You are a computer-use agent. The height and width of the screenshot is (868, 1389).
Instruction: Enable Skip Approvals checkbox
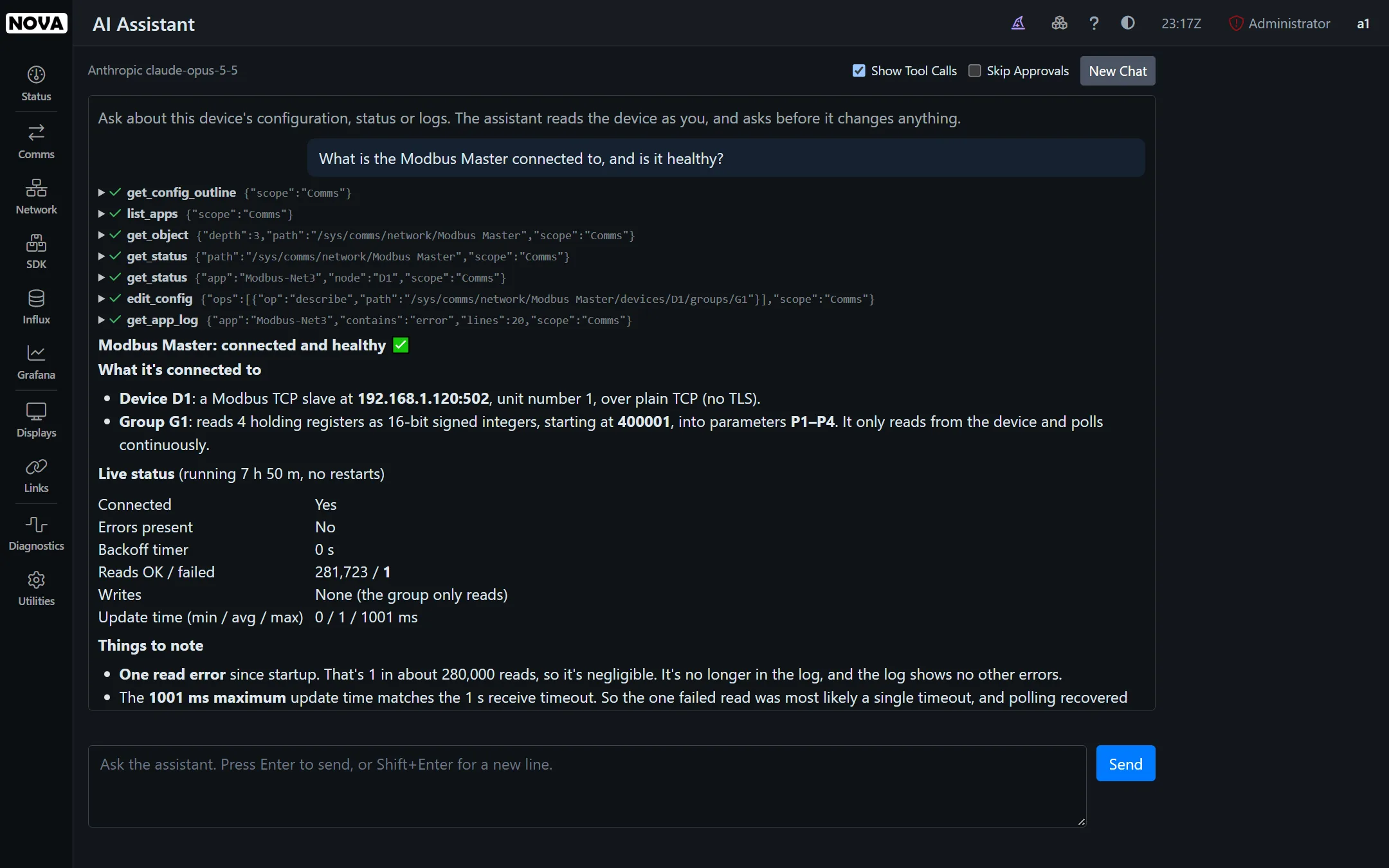click(975, 71)
